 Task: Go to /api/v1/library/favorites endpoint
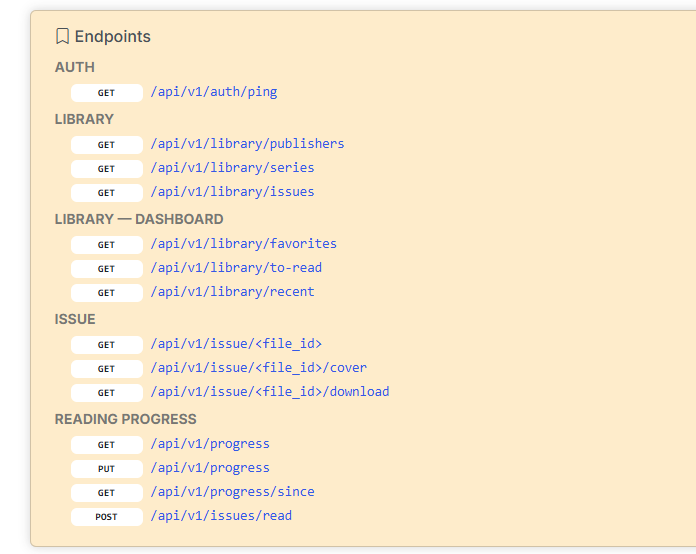(244, 244)
